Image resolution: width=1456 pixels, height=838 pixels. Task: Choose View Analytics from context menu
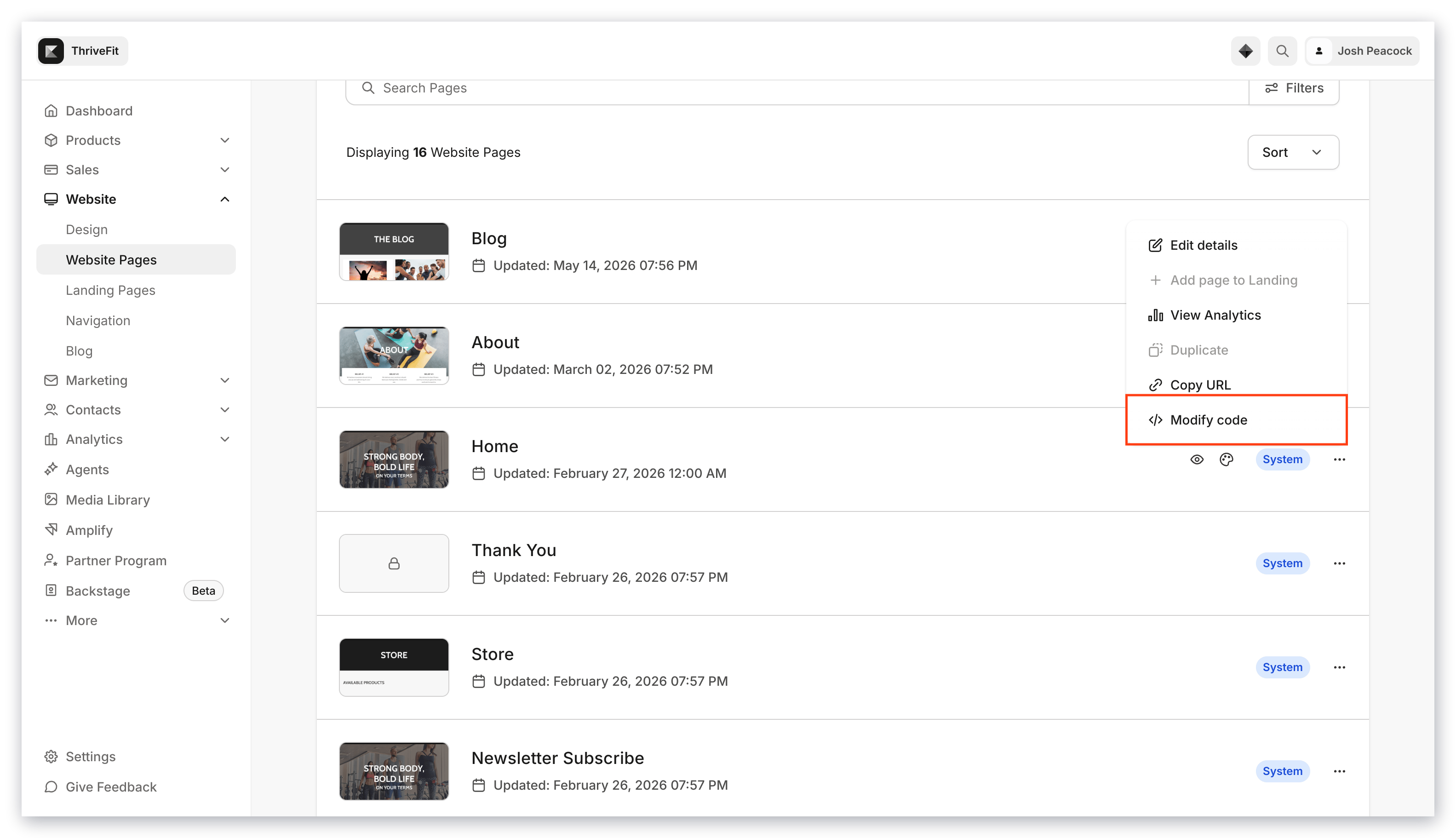point(1236,315)
